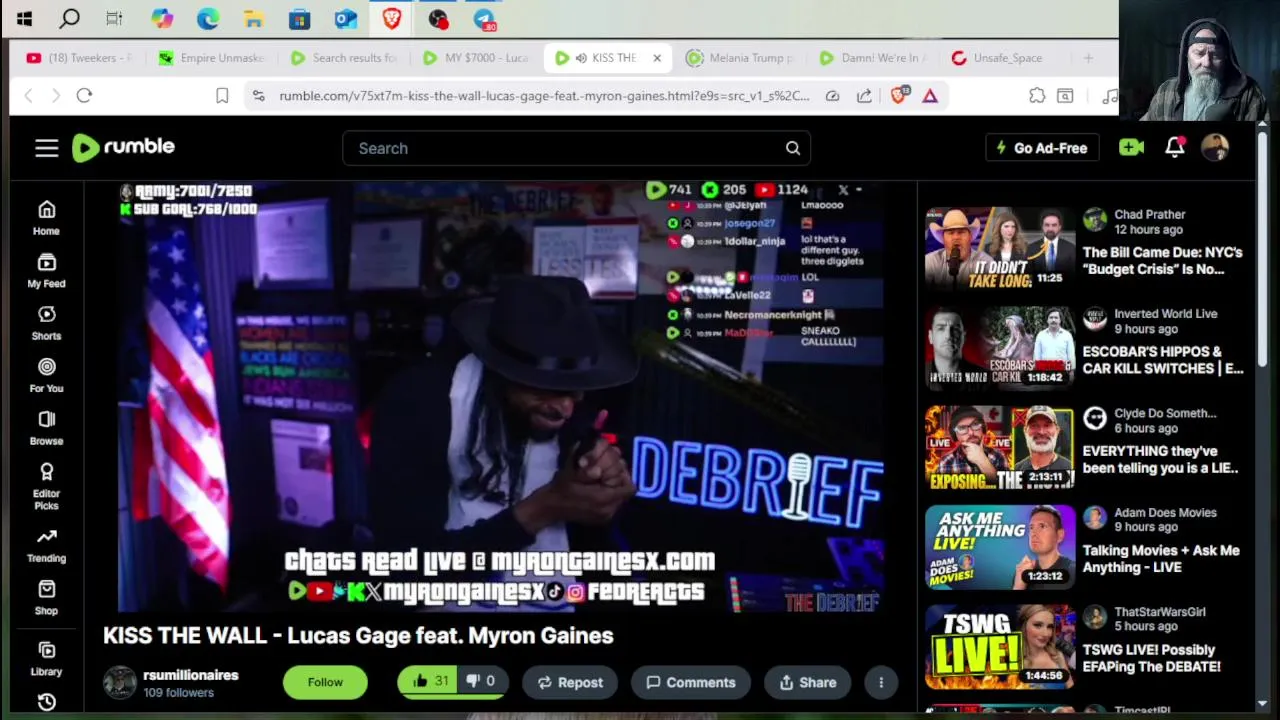
Task: Open Editor Picks in the sidebar
Action: tap(46, 486)
